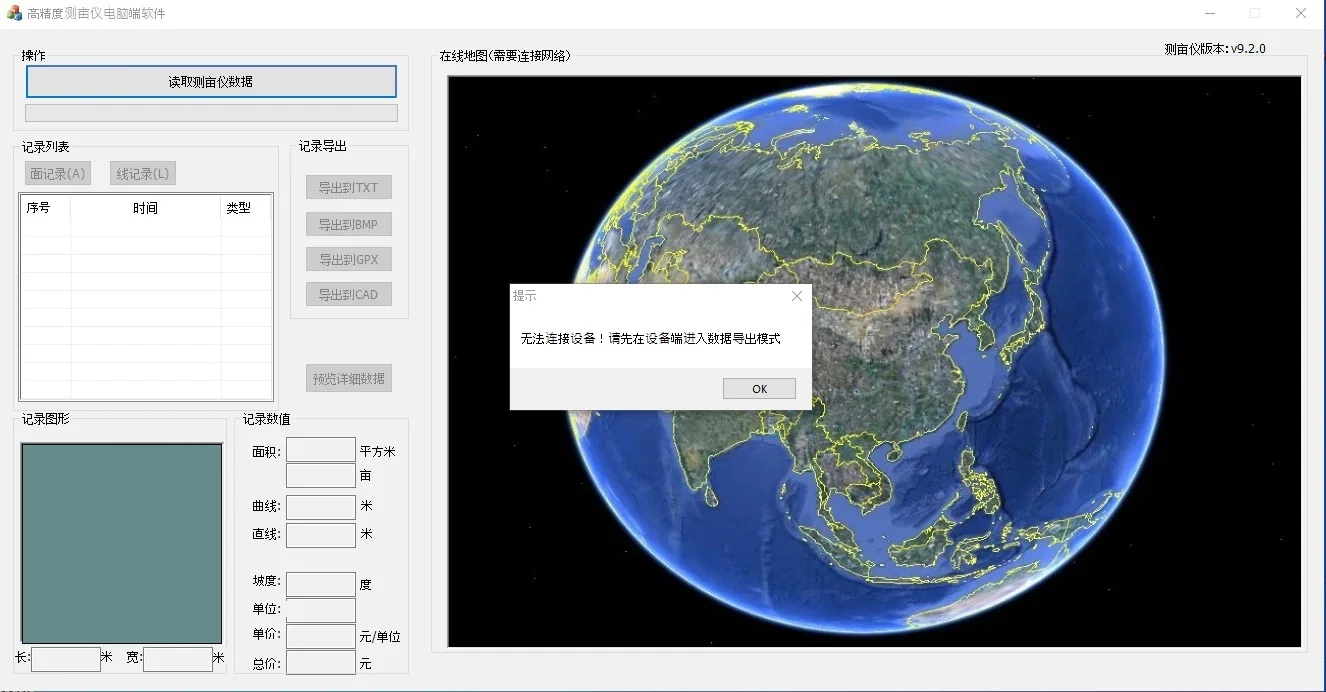This screenshot has width=1326, height=692.
Task: Click OK in the 提示 dialog
Action: (759, 389)
